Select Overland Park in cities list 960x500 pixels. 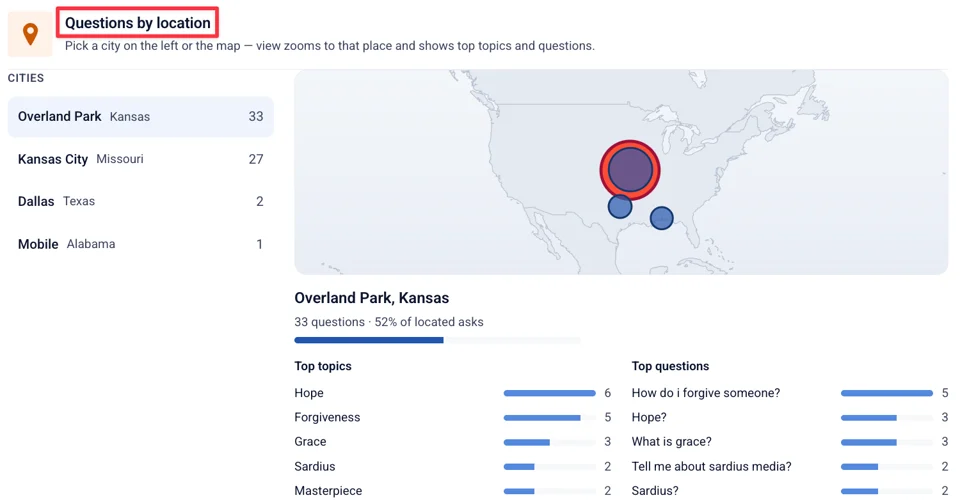[x=140, y=116]
